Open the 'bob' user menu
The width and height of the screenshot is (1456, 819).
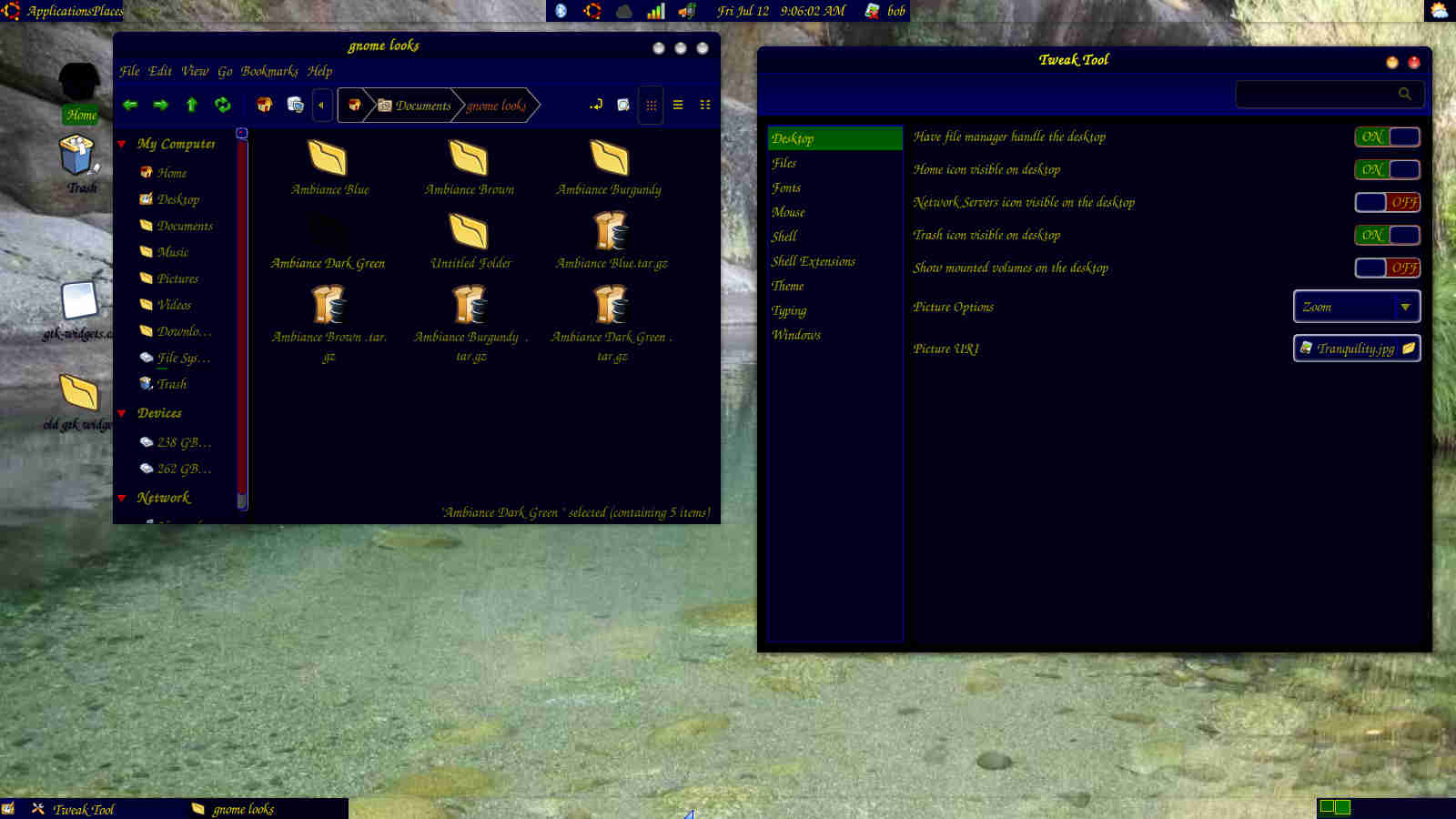885,11
